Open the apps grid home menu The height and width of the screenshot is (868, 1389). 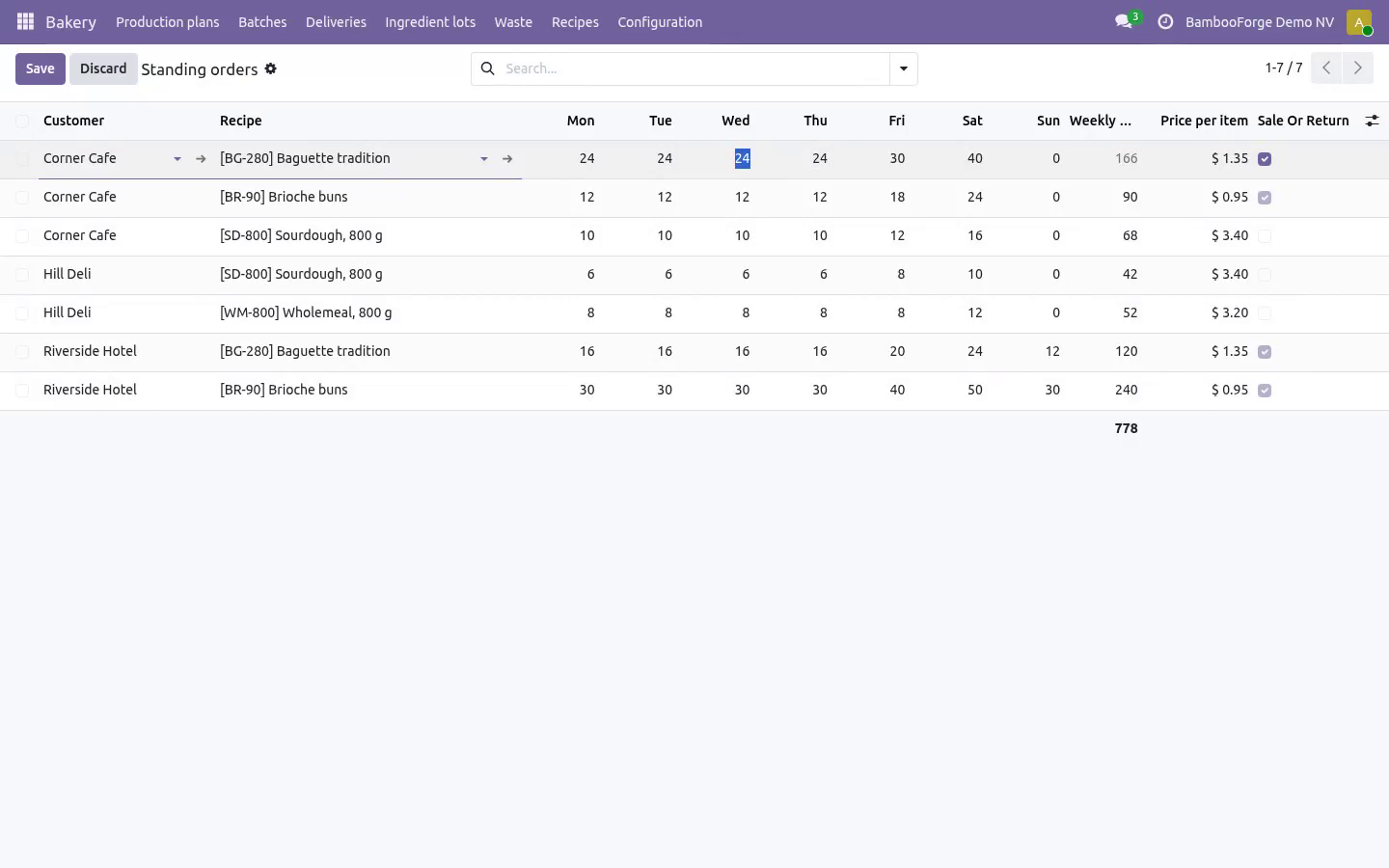26,21
